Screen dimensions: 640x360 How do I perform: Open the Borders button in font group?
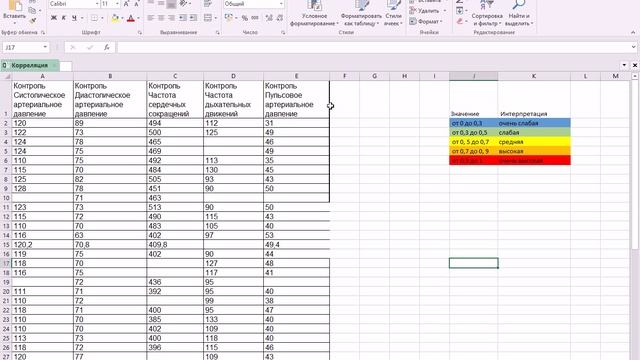click(94, 18)
